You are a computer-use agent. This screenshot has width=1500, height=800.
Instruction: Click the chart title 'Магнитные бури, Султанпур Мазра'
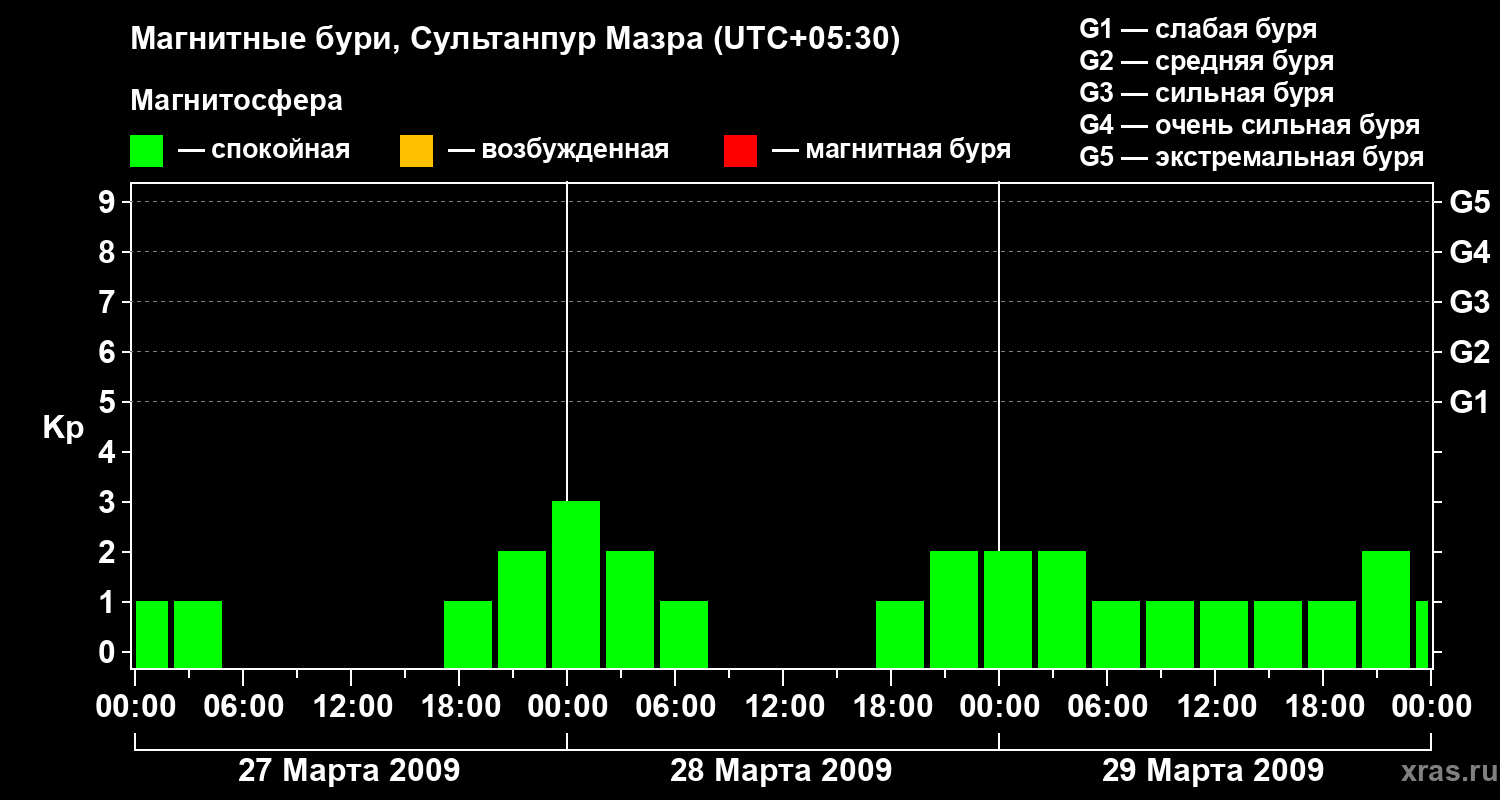515,39
